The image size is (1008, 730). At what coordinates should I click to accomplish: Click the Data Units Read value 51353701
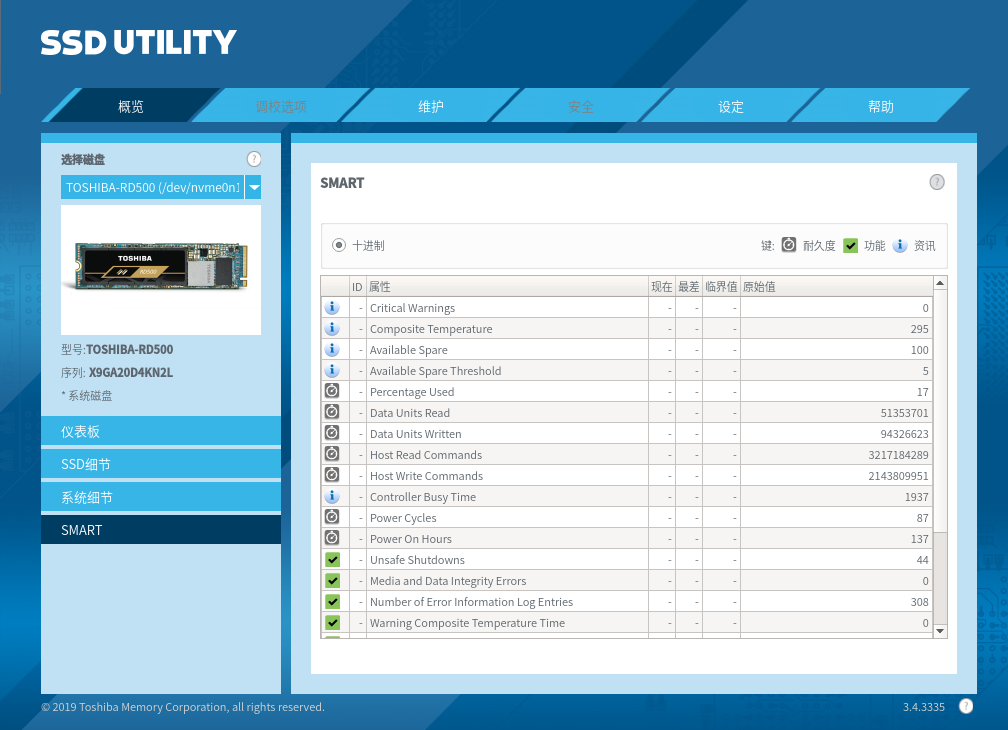coord(904,413)
